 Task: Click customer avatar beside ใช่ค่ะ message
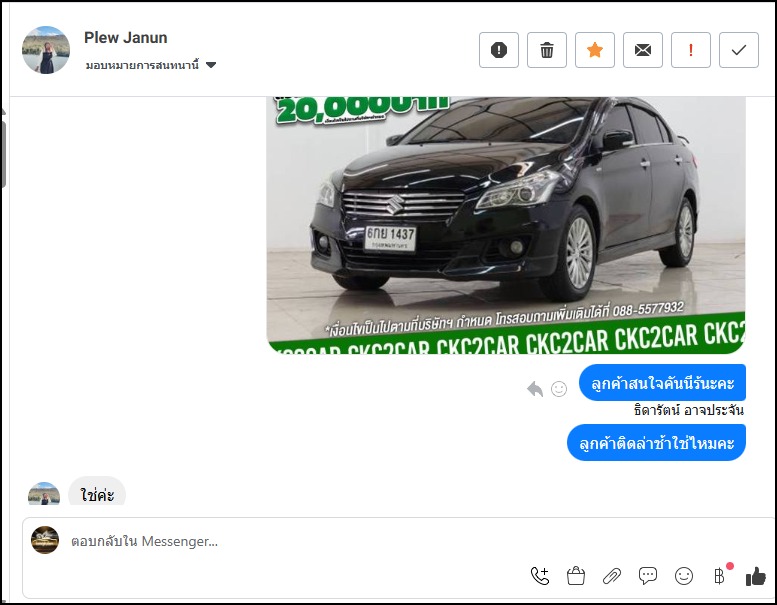click(44, 494)
